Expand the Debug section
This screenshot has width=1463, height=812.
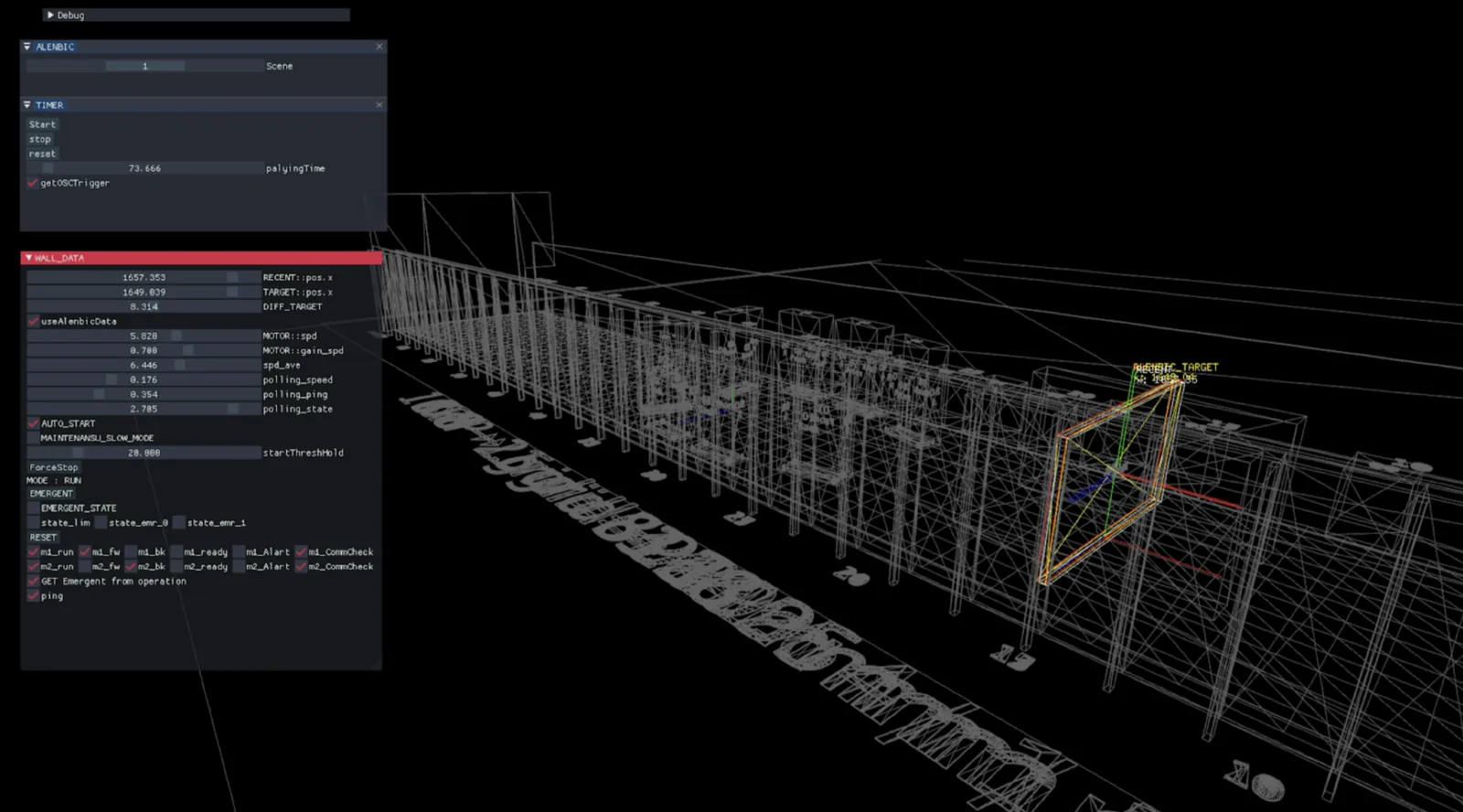(50, 16)
